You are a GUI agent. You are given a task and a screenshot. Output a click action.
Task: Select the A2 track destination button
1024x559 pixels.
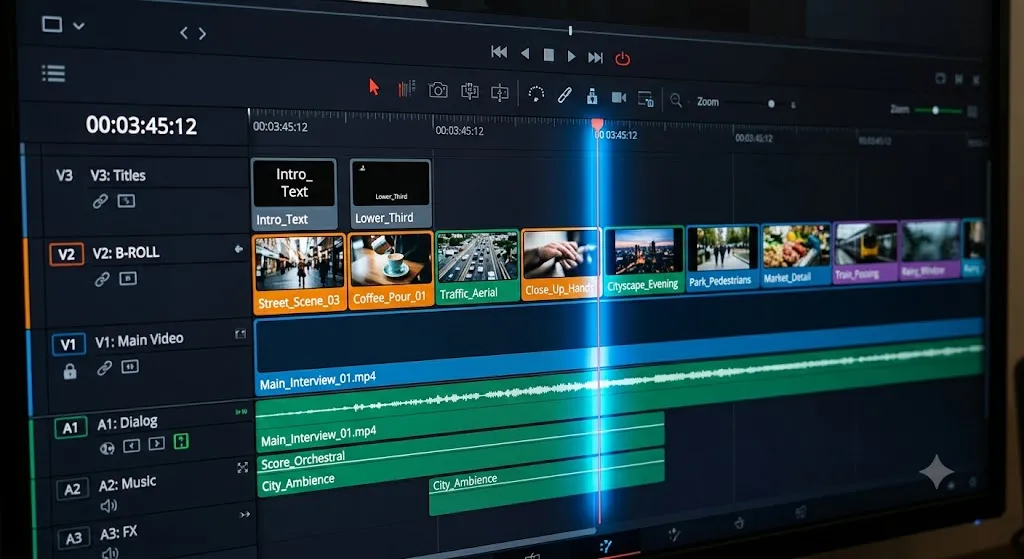coord(72,489)
